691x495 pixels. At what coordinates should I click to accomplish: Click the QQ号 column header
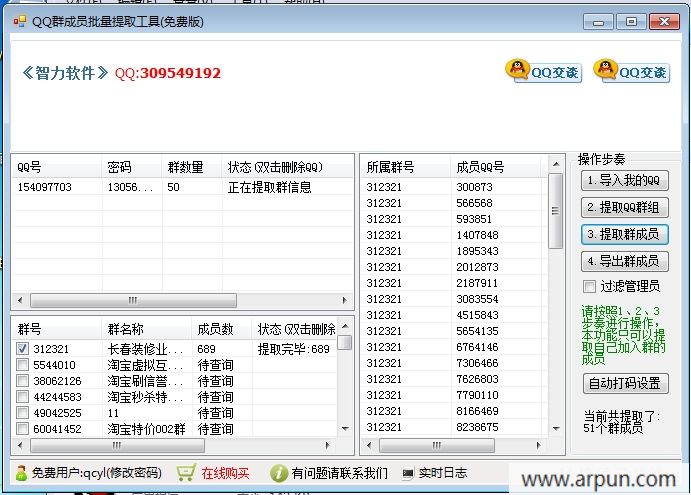point(57,167)
